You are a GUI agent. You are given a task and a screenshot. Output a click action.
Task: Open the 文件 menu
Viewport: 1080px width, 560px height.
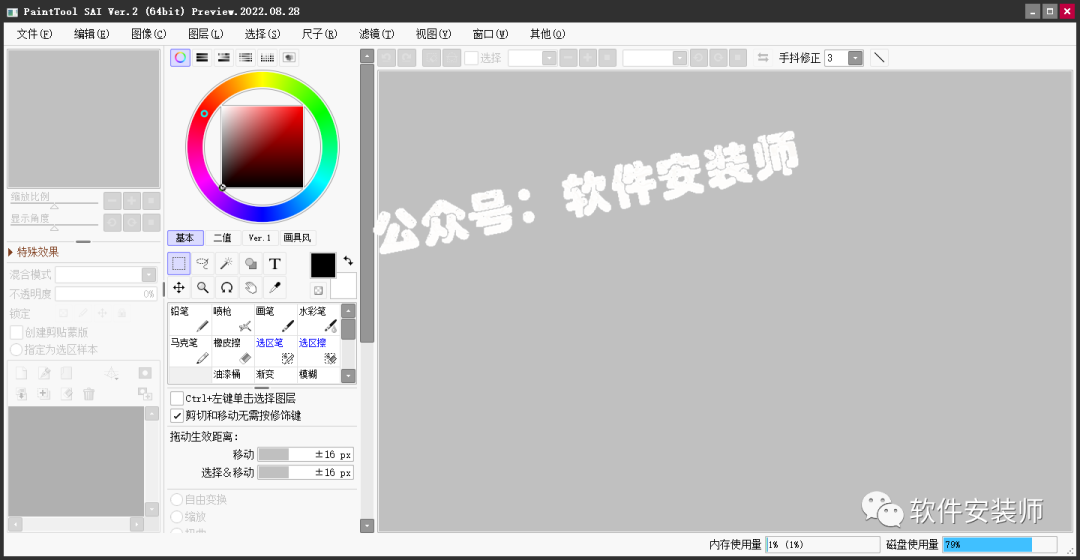34,34
